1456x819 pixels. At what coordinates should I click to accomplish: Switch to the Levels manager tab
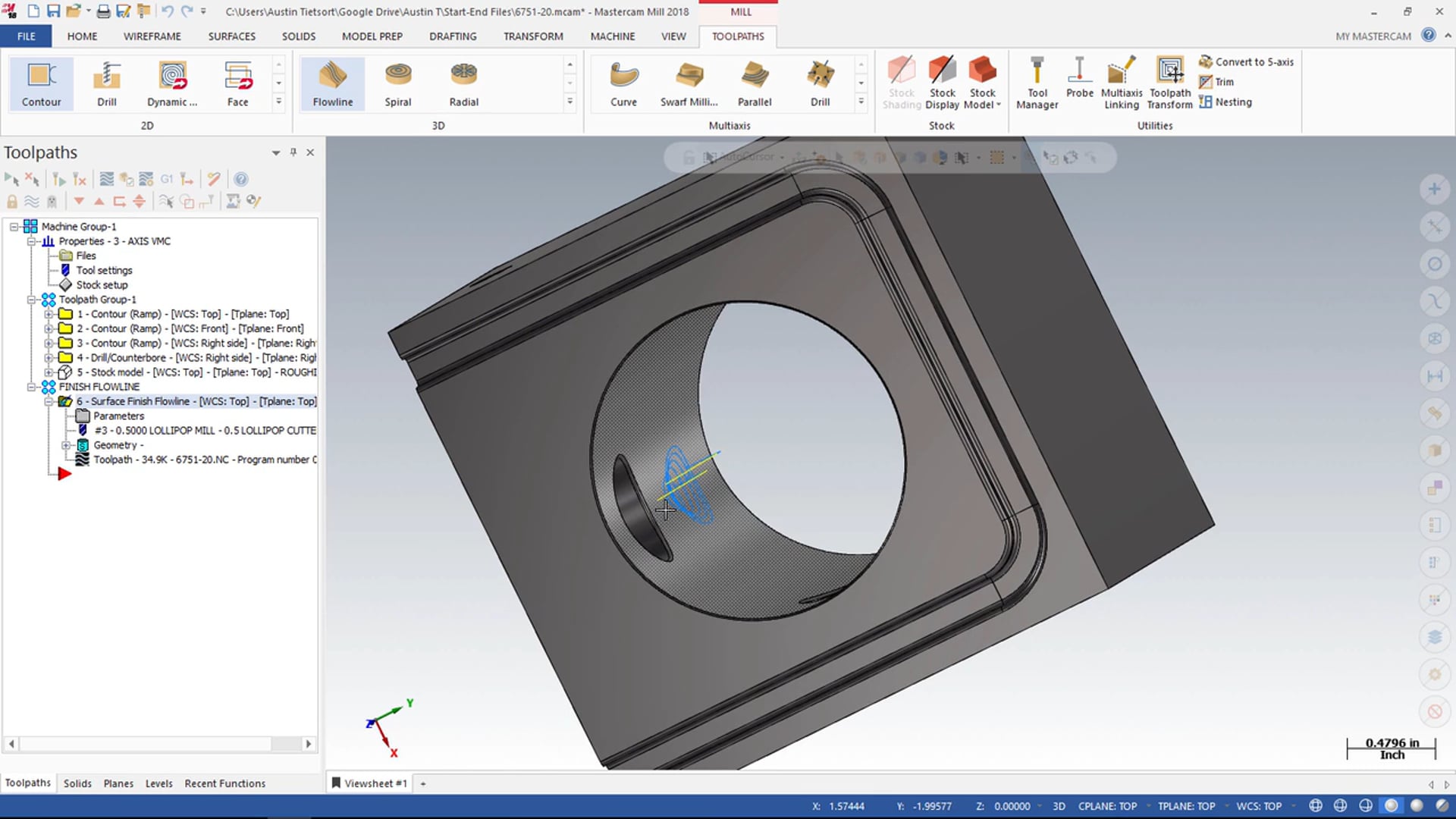pyautogui.click(x=158, y=783)
